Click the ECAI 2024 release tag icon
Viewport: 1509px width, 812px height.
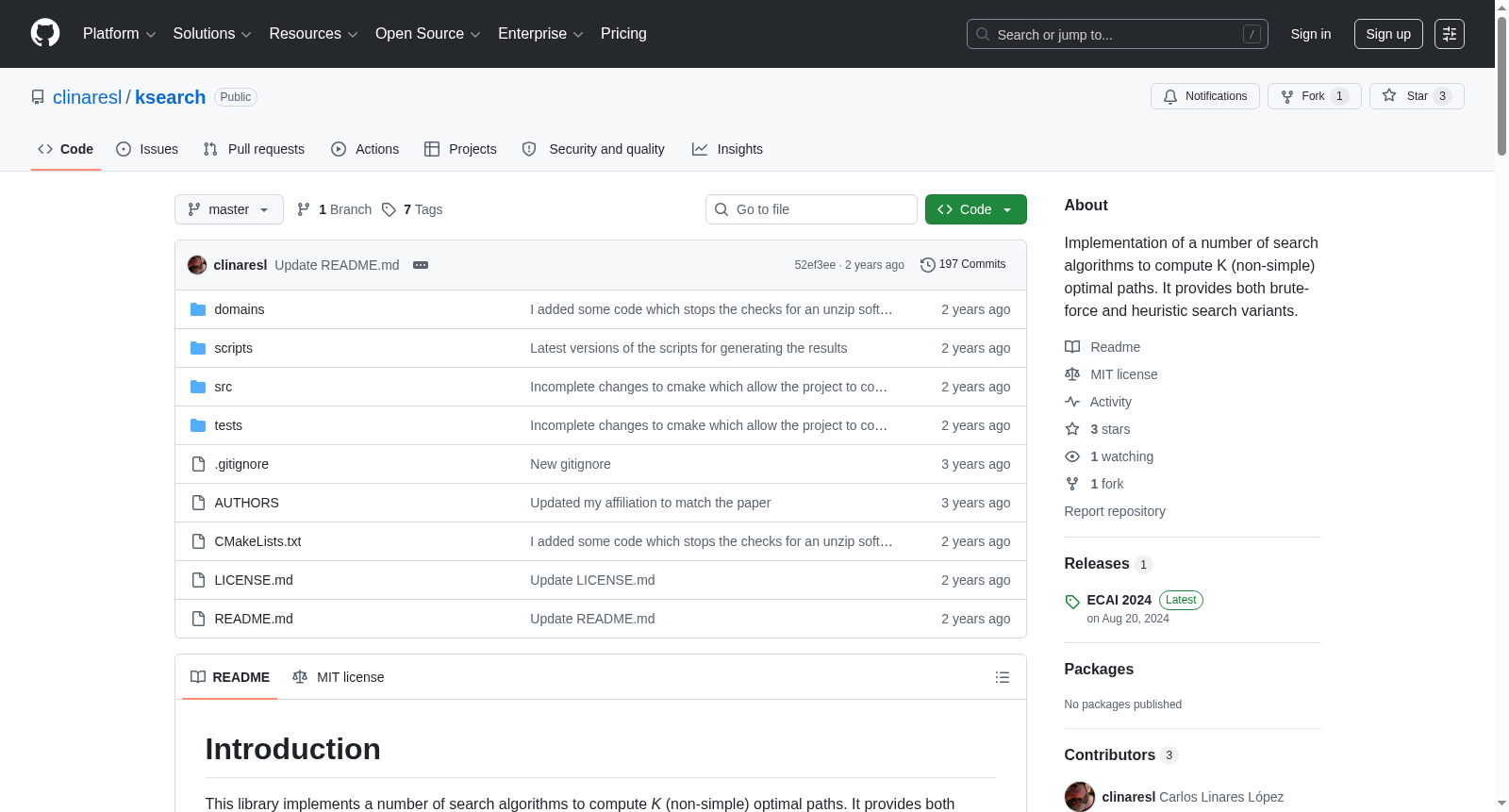[x=1072, y=602]
